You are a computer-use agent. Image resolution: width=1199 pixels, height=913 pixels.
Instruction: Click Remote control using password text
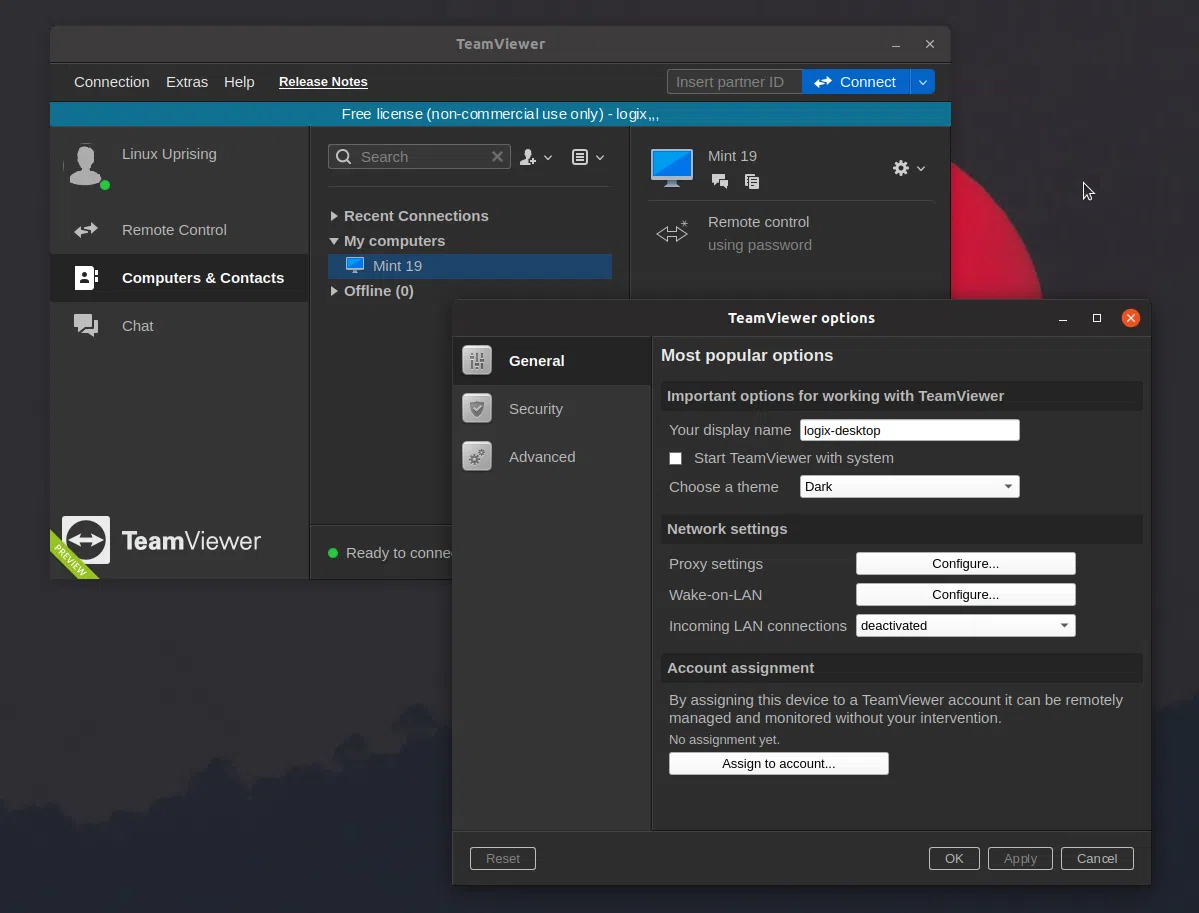pos(759,233)
